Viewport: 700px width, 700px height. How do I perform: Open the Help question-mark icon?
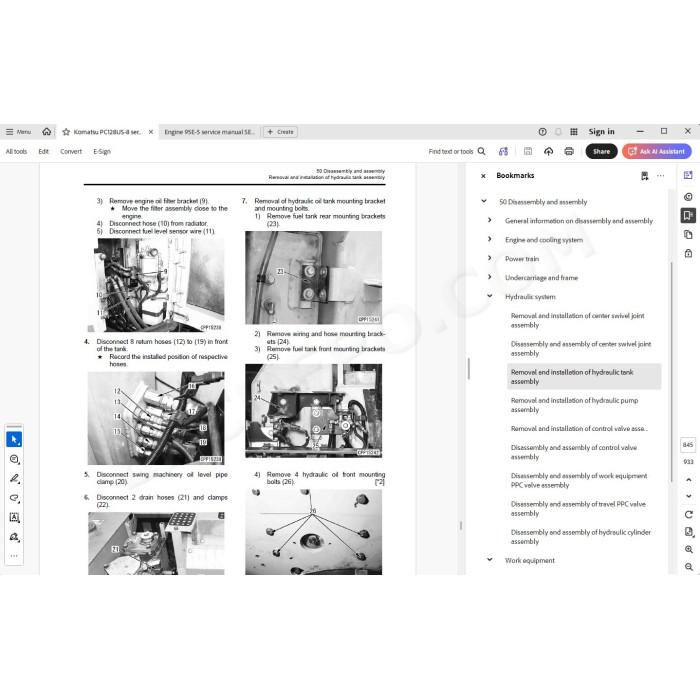542,132
